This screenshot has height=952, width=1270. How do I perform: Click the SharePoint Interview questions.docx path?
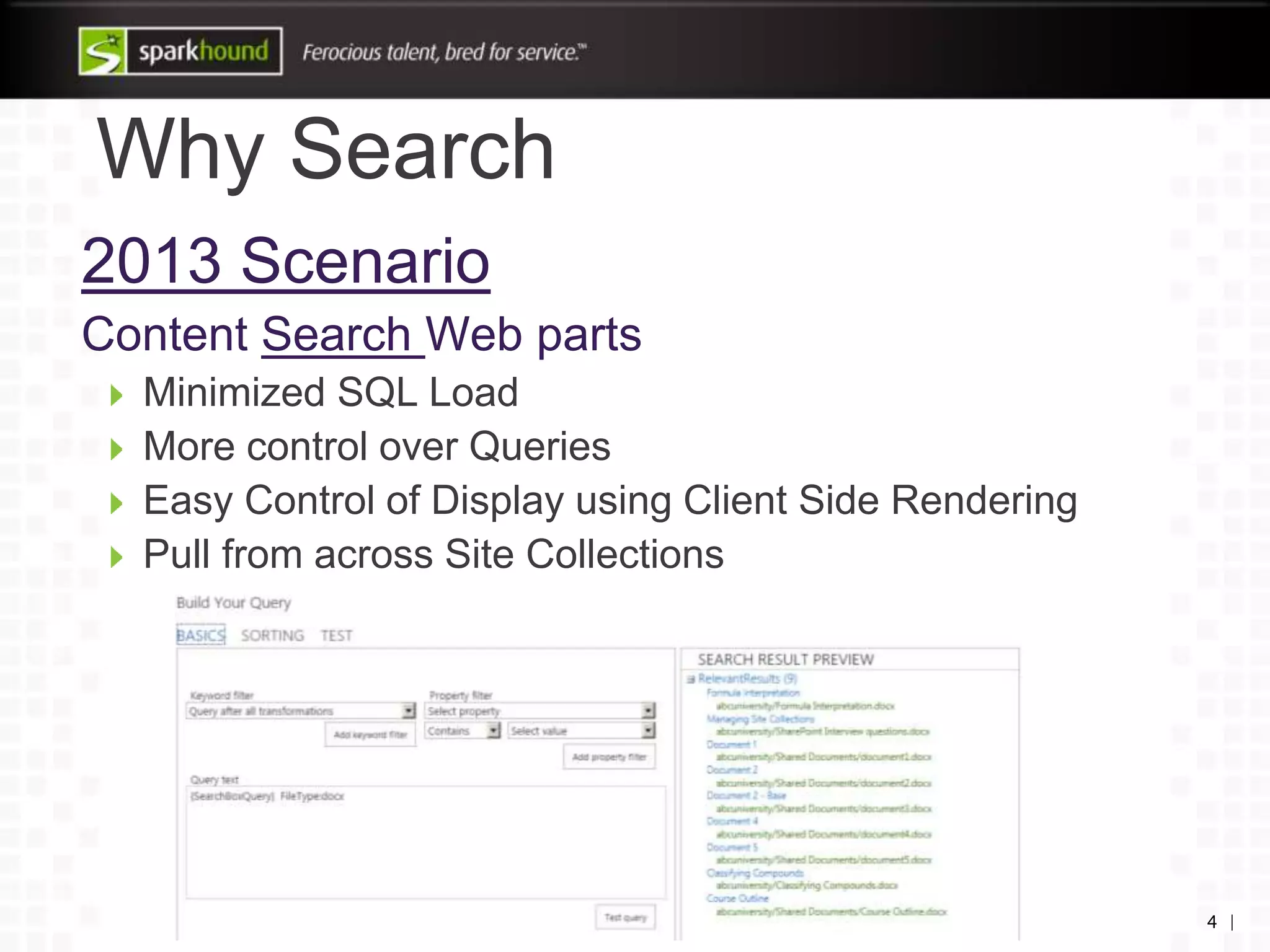coord(823,732)
